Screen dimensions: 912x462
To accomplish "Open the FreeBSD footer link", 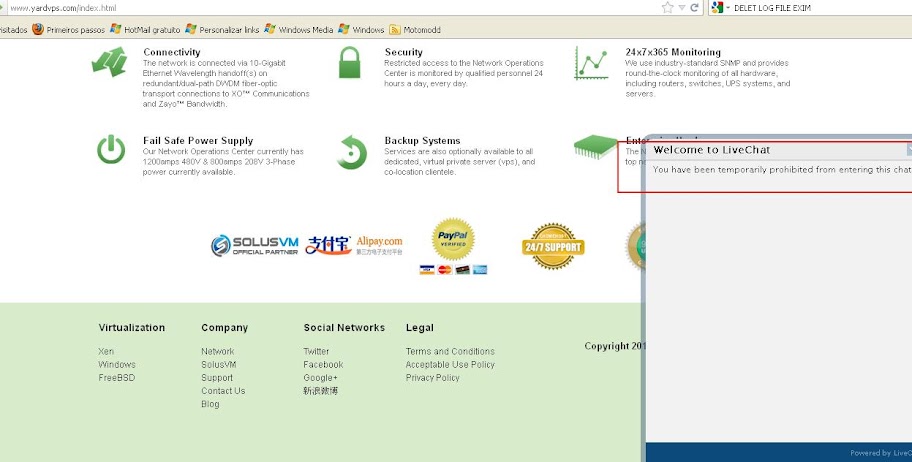I will click(x=117, y=378).
